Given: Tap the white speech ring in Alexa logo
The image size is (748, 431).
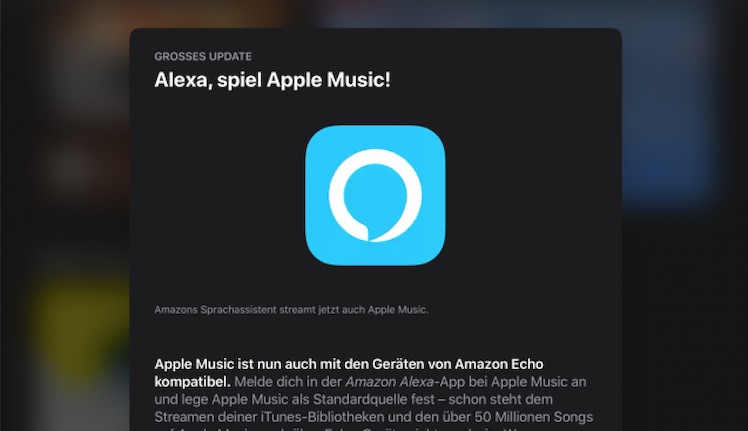Looking at the screenshot, I should [375, 195].
